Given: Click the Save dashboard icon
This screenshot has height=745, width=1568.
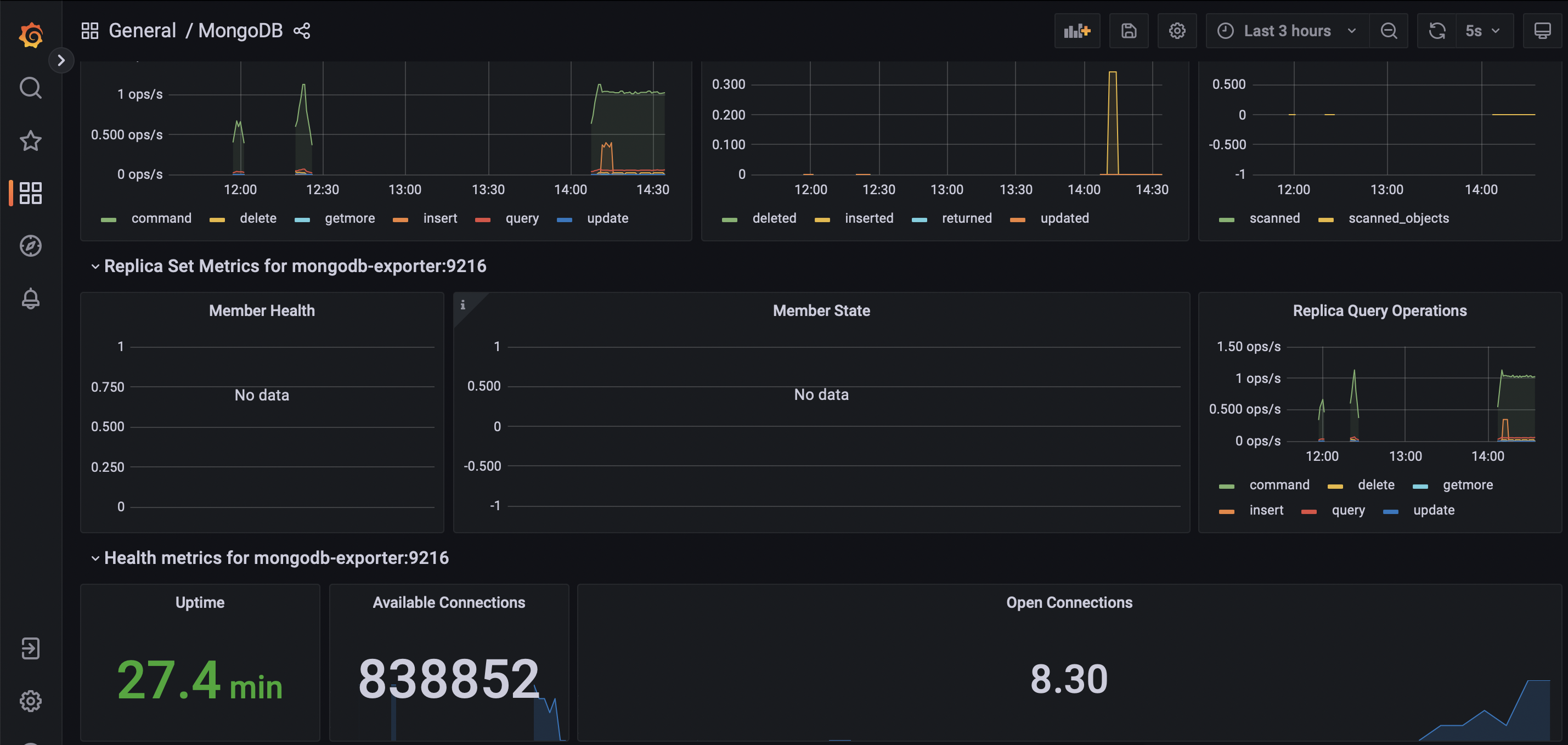Looking at the screenshot, I should (x=1129, y=31).
